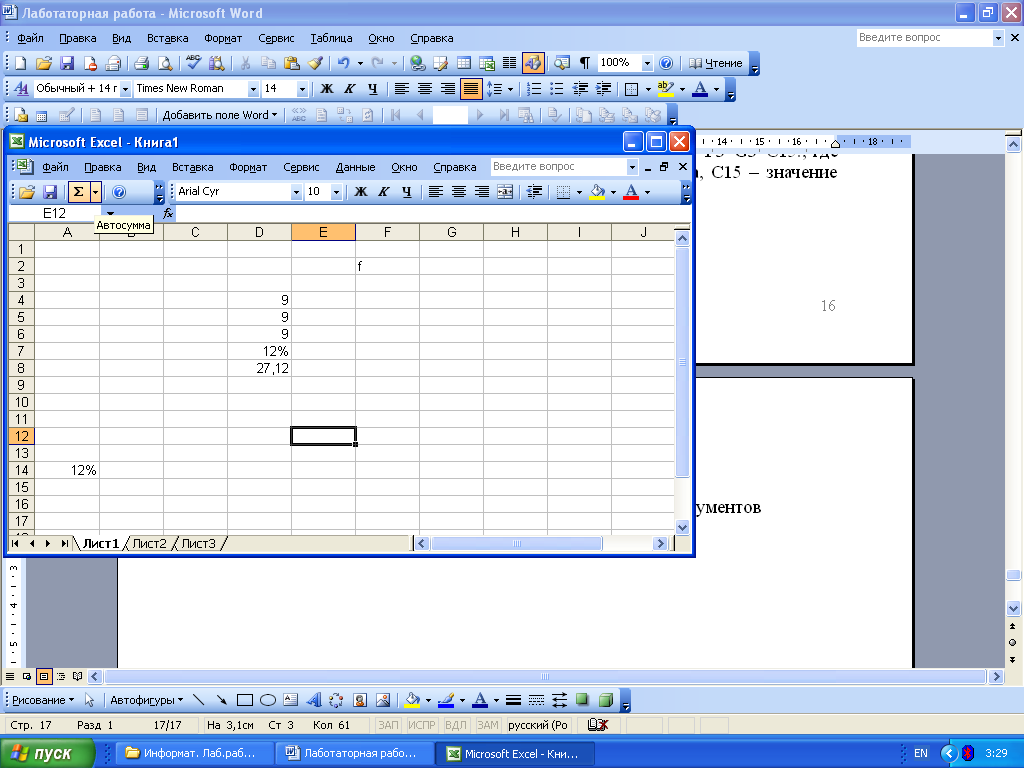Click the Windows пуск Start button

pyautogui.click(x=48, y=753)
